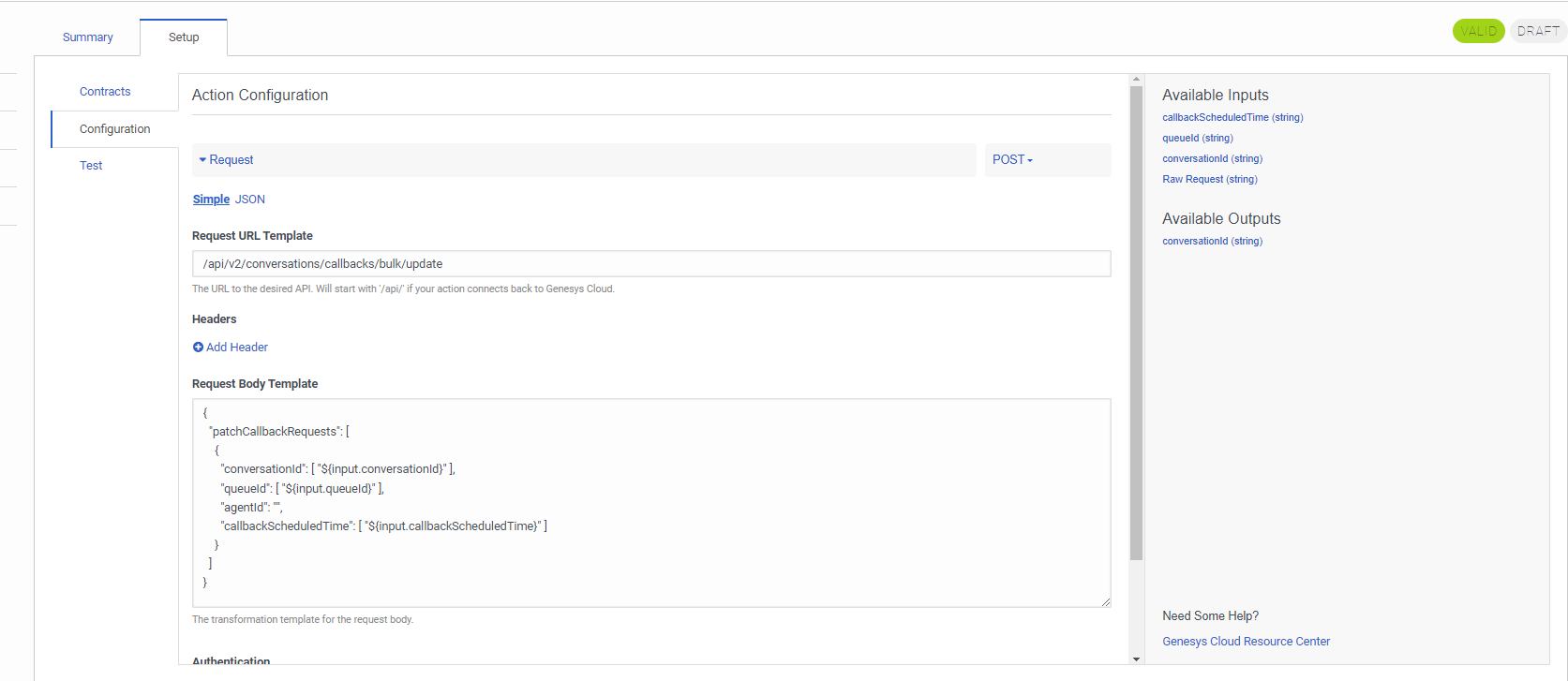
Task: Open Genesys Cloud Resource Center link
Action: point(1246,642)
